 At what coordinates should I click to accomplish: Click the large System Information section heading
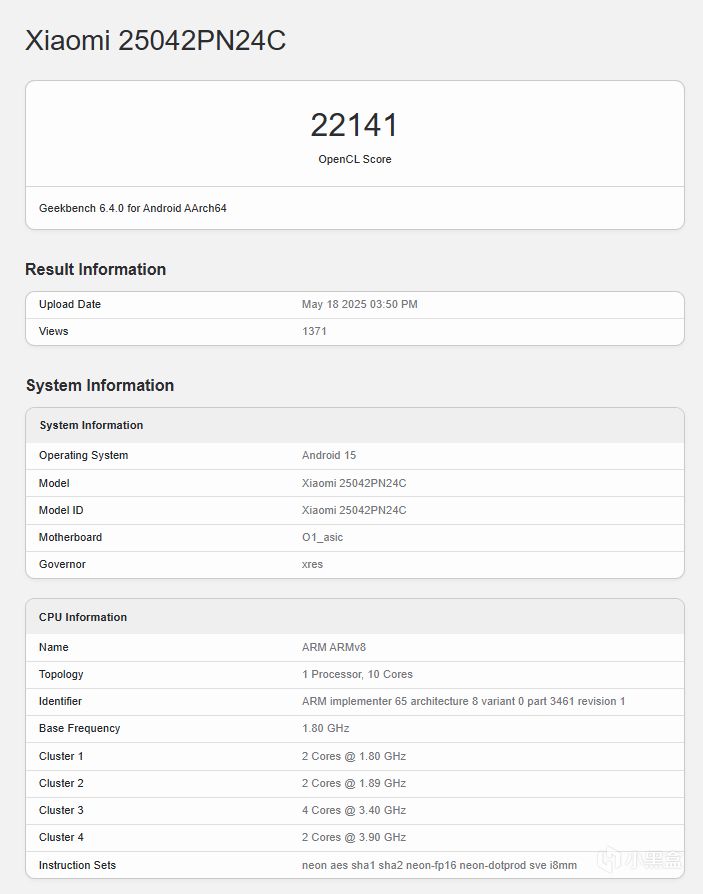click(100, 385)
